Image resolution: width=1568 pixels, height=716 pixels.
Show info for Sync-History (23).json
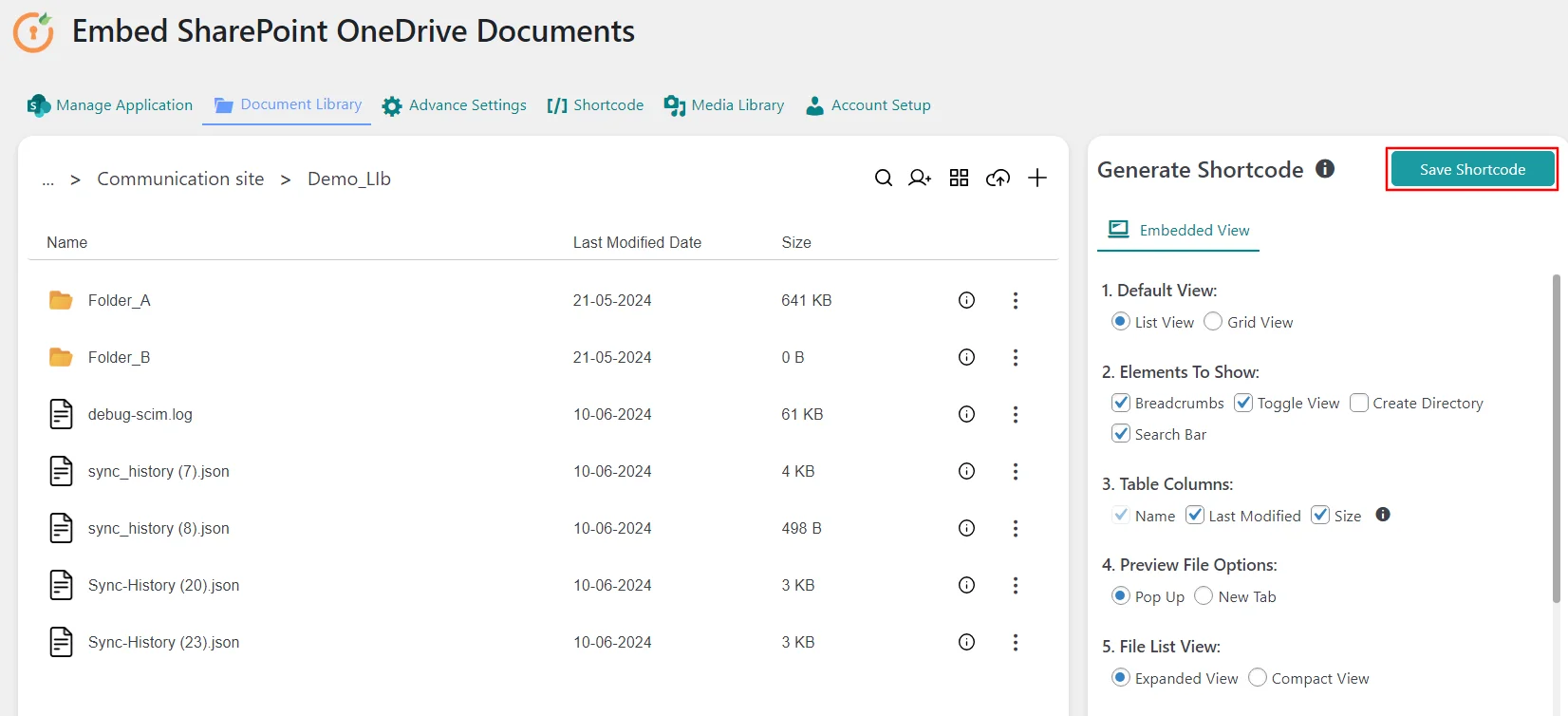[x=967, y=642]
